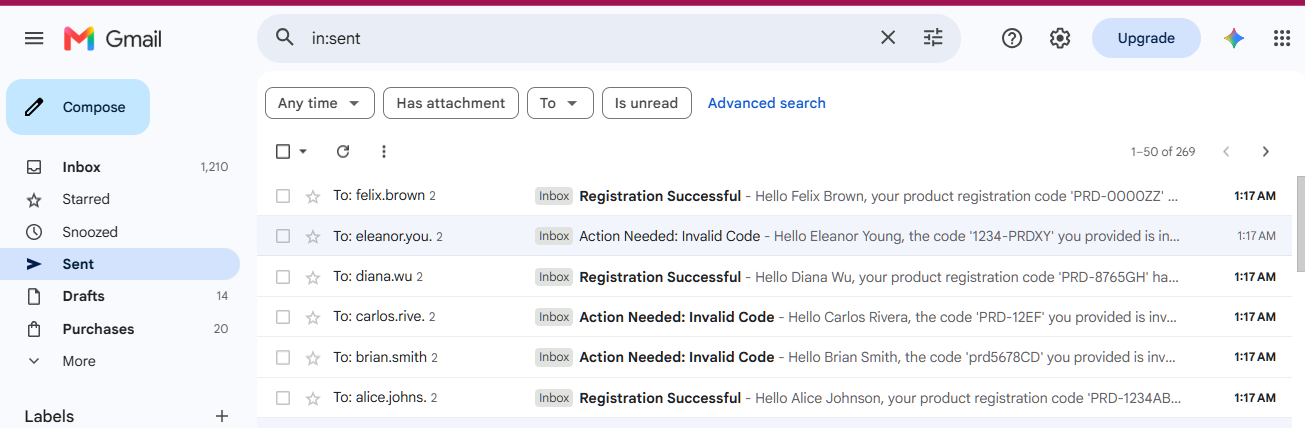Image resolution: width=1305 pixels, height=428 pixels.
Task: Show search options filter icon
Action: click(933, 38)
